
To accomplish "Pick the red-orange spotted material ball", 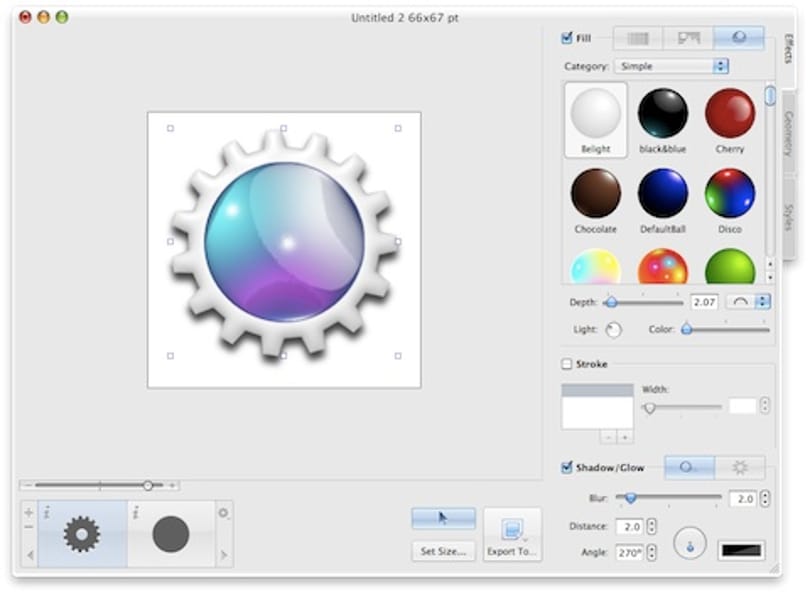I will (x=663, y=267).
